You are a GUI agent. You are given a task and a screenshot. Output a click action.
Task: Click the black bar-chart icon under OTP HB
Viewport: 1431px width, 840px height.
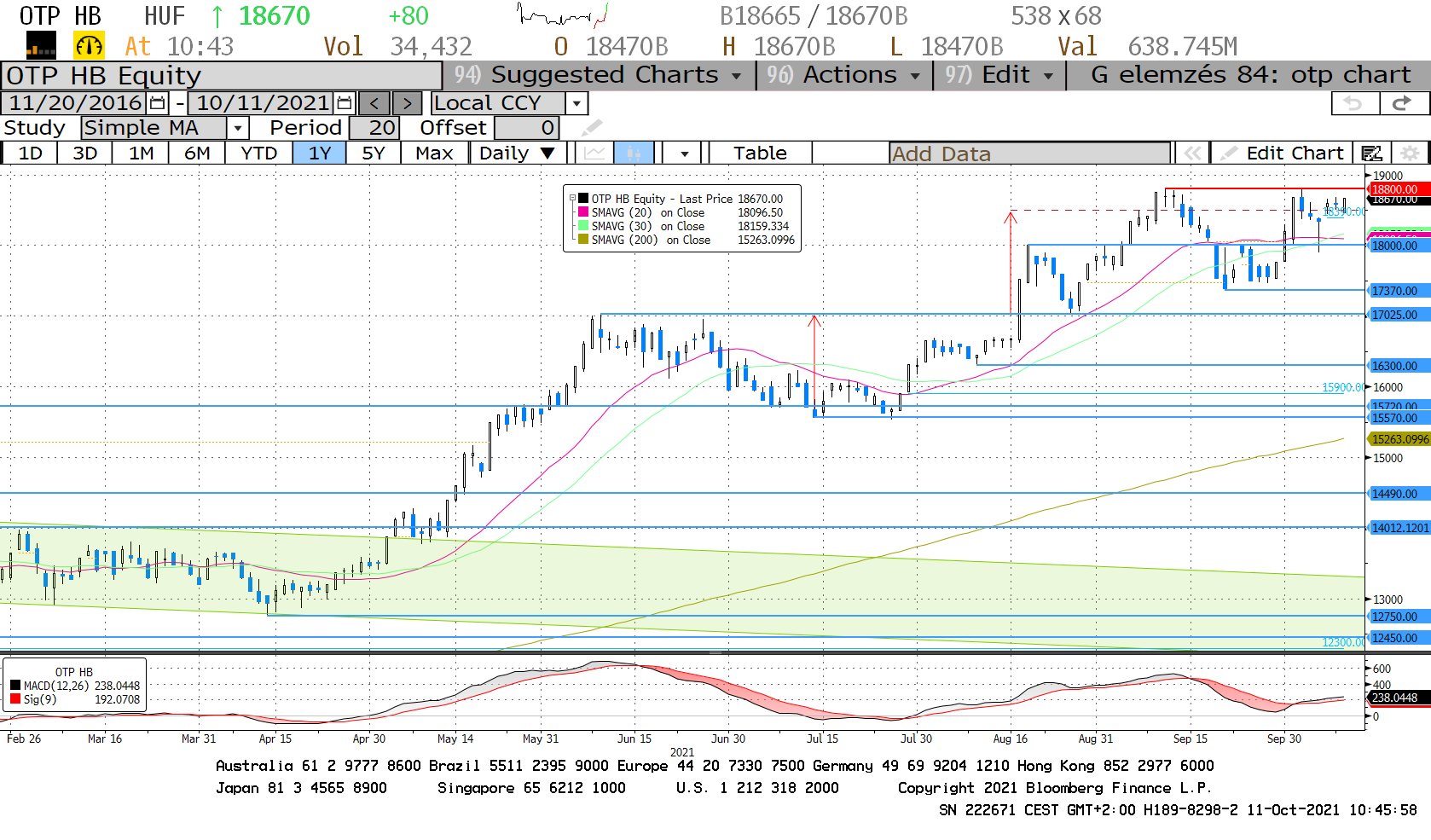(x=41, y=45)
